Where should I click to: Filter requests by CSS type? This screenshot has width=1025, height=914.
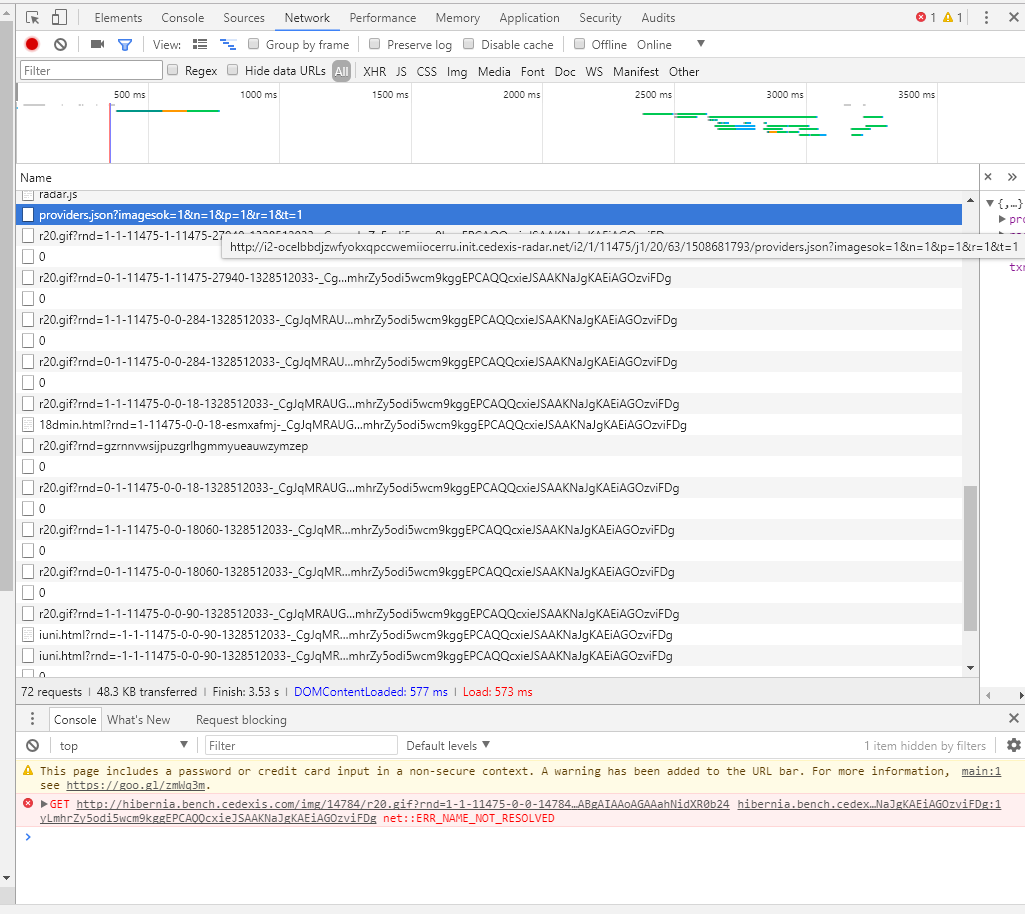(x=426, y=71)
